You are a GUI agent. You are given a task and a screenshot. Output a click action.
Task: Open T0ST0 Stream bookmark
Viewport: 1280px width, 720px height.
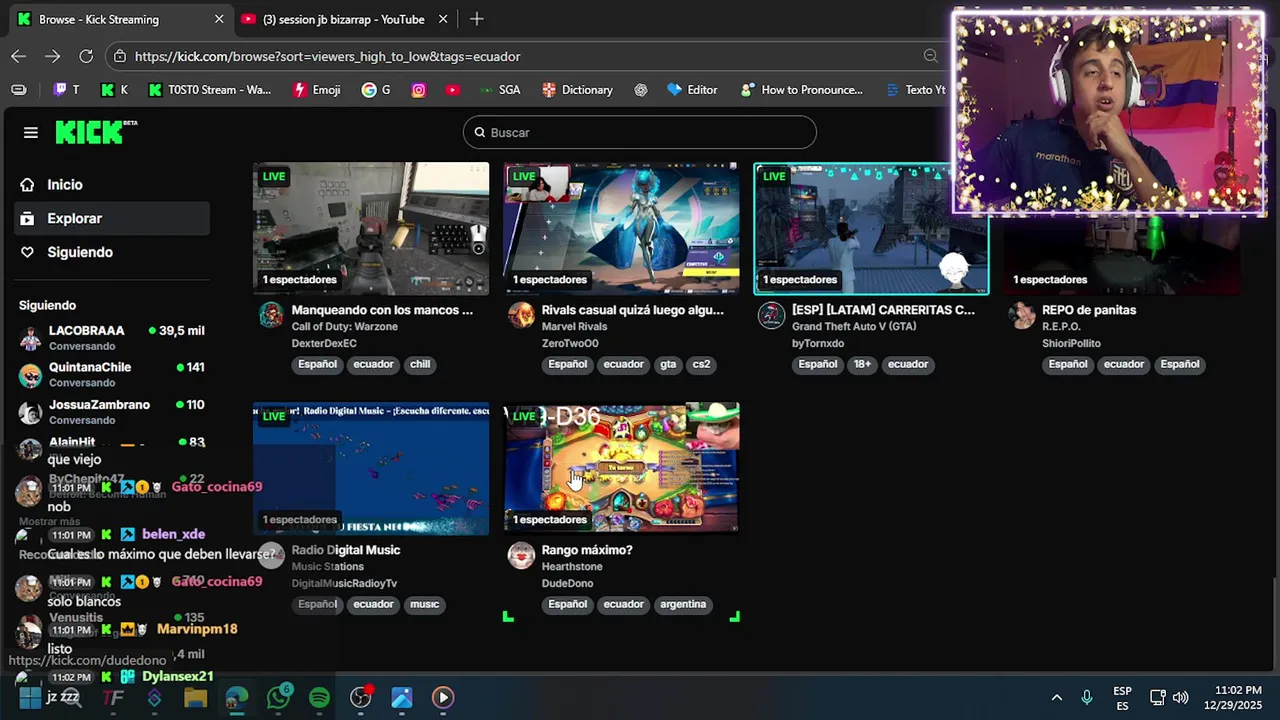pyautogui.click(x=209, y=89)
